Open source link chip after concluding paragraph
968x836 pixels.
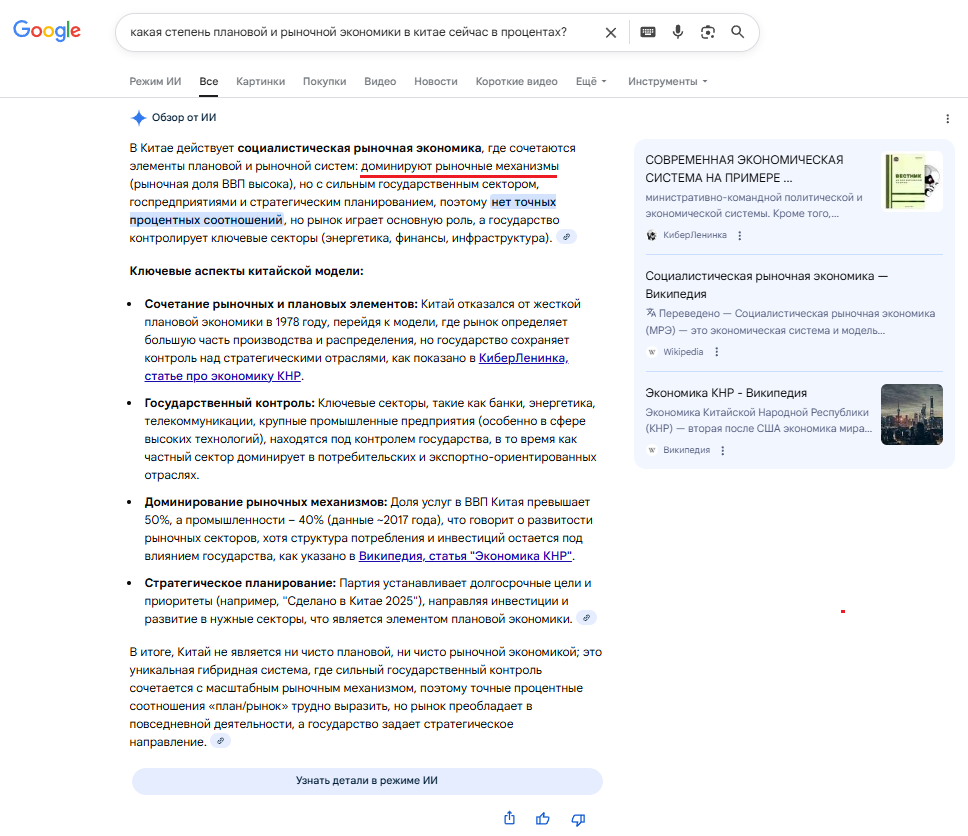click(220, 741)
